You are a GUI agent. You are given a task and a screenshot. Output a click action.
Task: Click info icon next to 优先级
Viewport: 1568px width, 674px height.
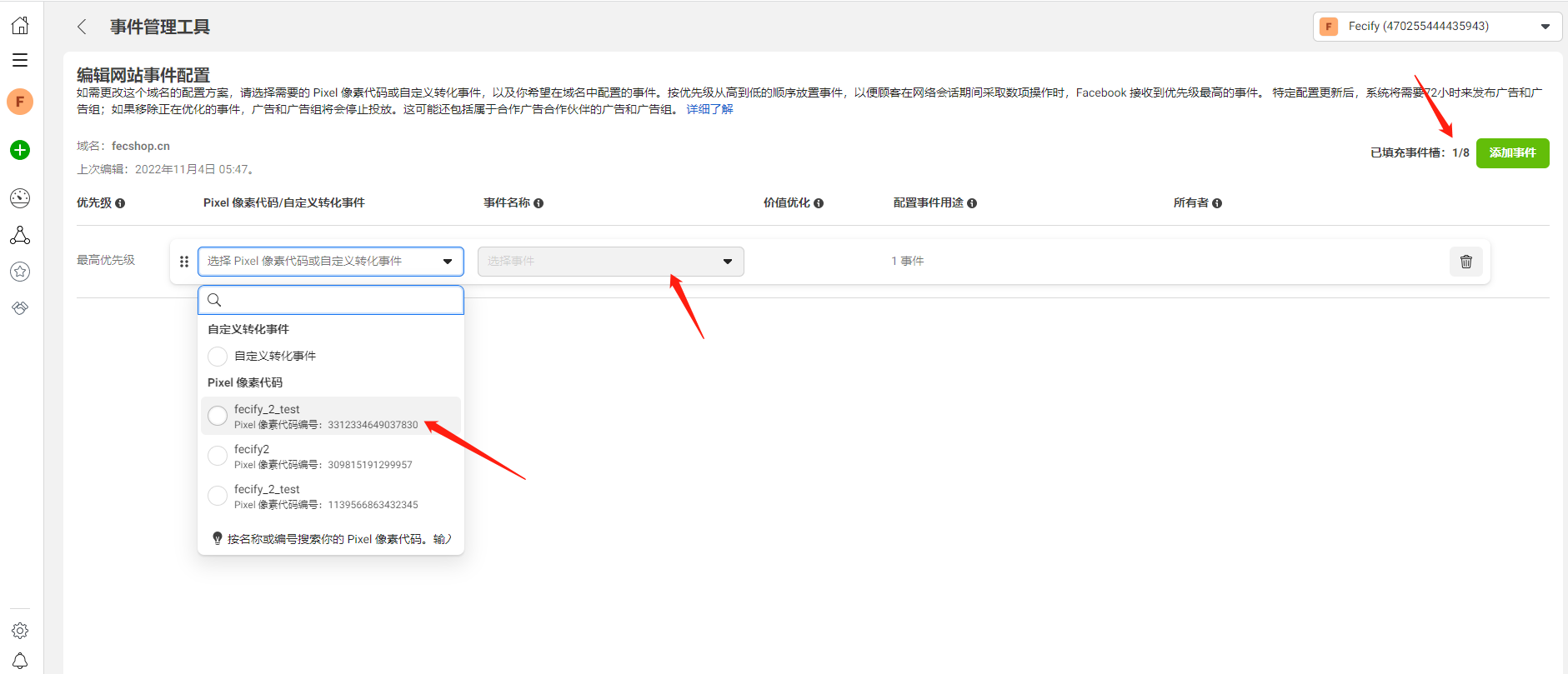tap(120, 203)
